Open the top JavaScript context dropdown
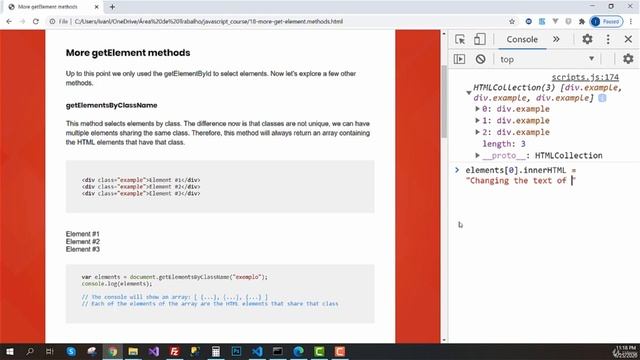 [547, 59]
